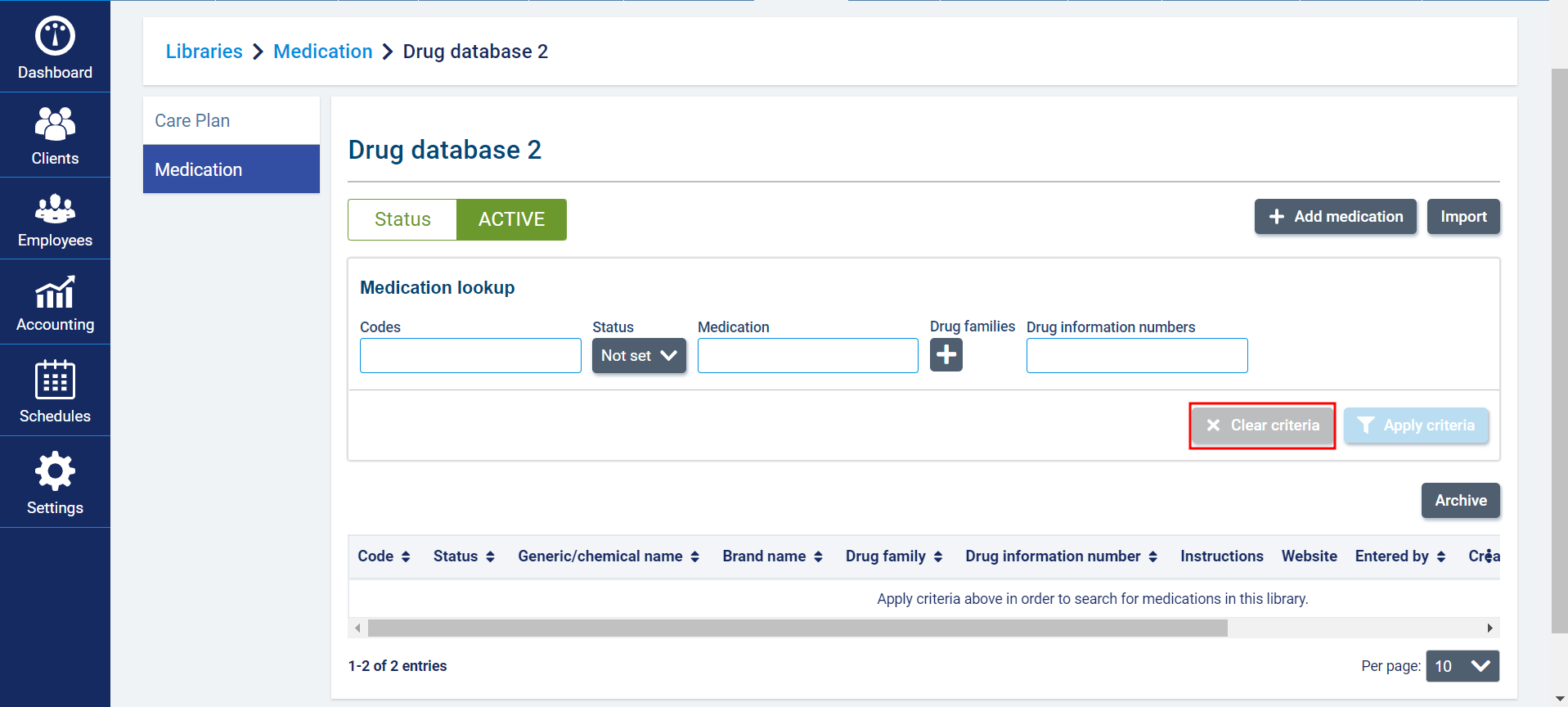Focus the Codes input field
The image size is (1568, 707).
(470, 356)
